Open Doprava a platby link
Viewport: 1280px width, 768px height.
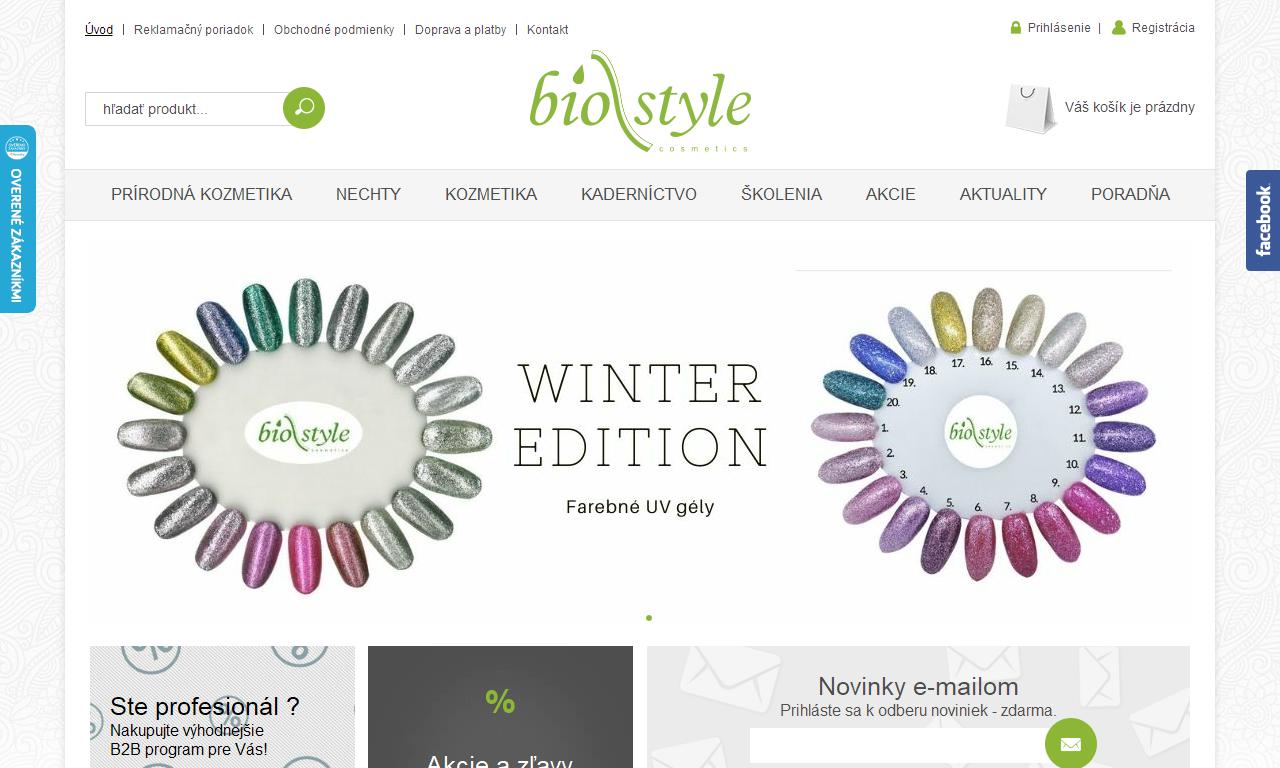pyautogui.click(x=461, y=30)
